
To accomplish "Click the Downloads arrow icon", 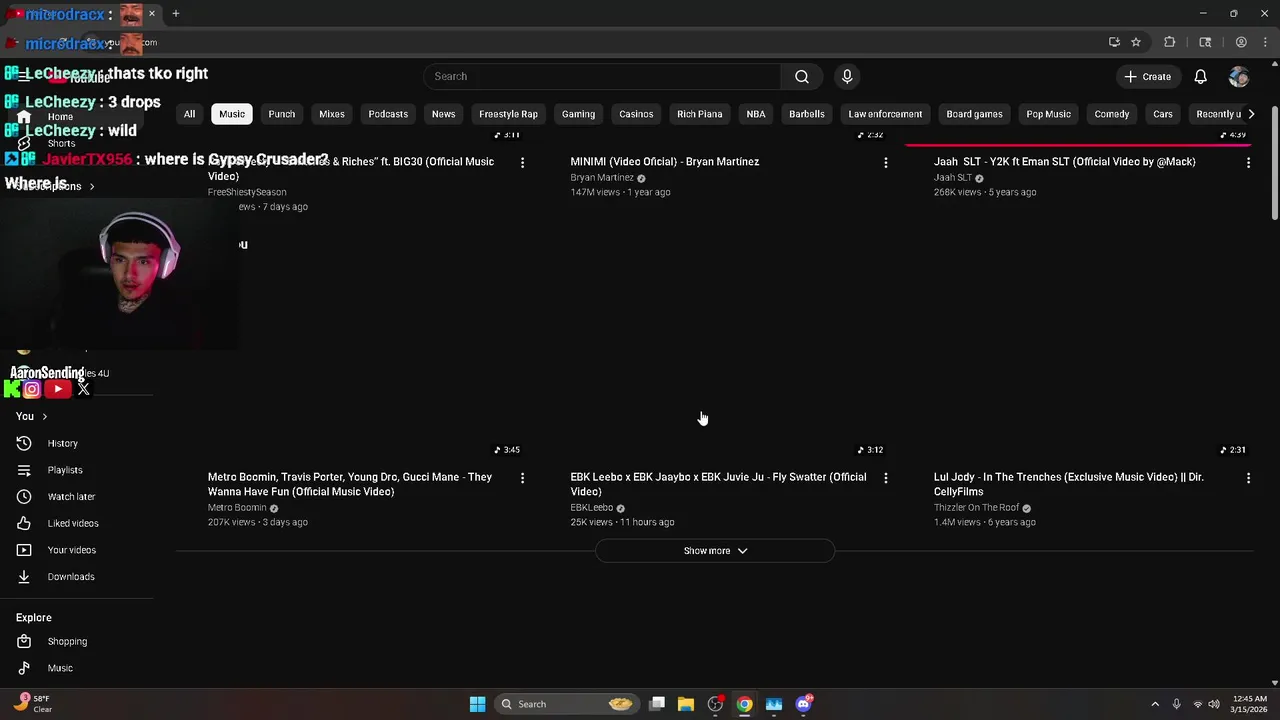I will pos(24,577).
